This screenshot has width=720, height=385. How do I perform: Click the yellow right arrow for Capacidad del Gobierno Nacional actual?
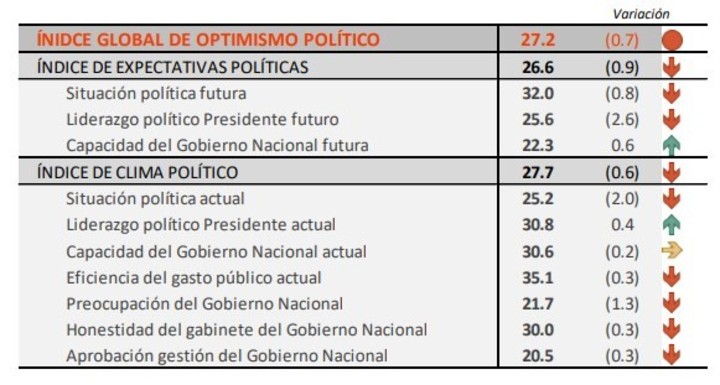point(672,251)
